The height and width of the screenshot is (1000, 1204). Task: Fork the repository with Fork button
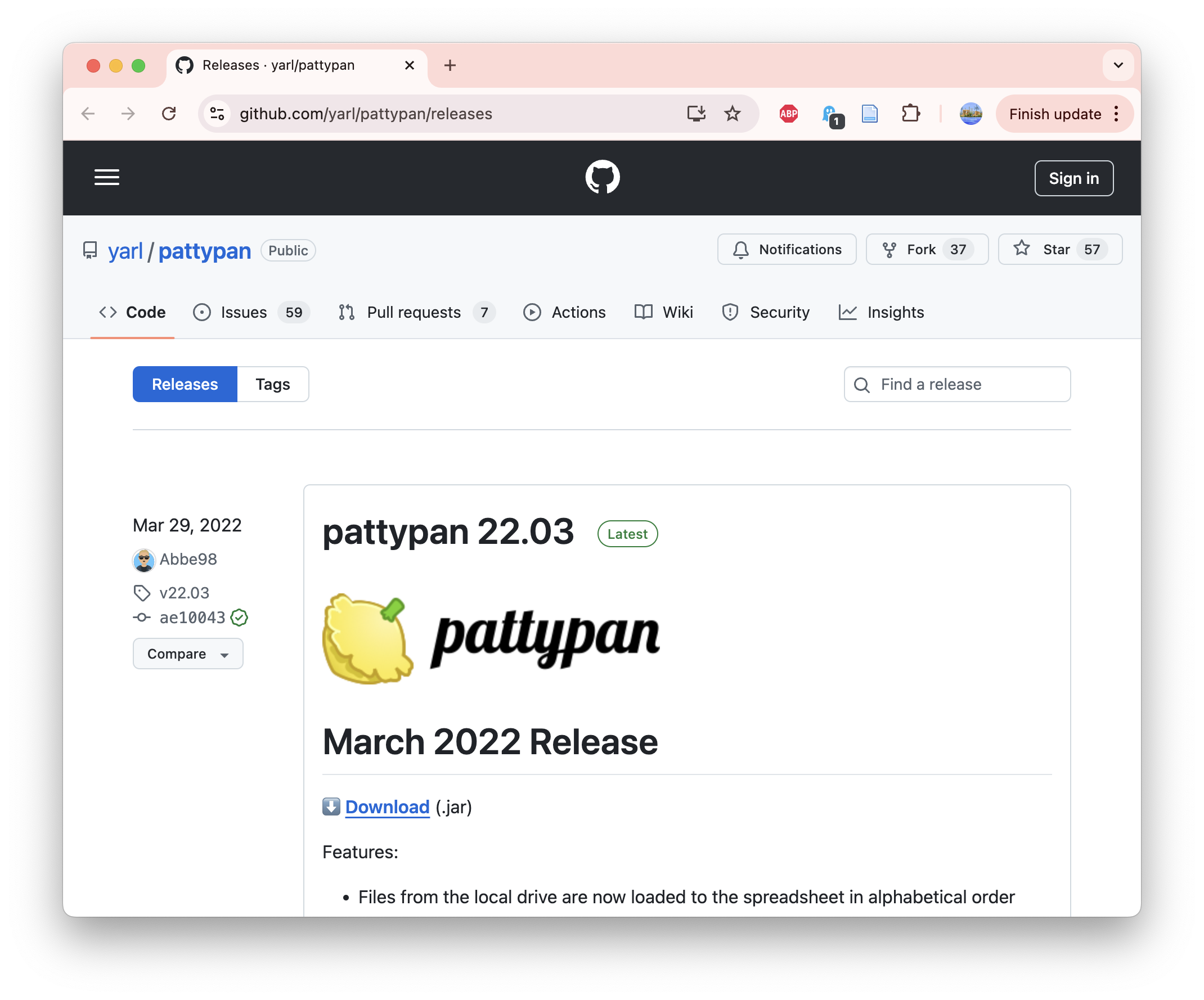click(927, 249)
